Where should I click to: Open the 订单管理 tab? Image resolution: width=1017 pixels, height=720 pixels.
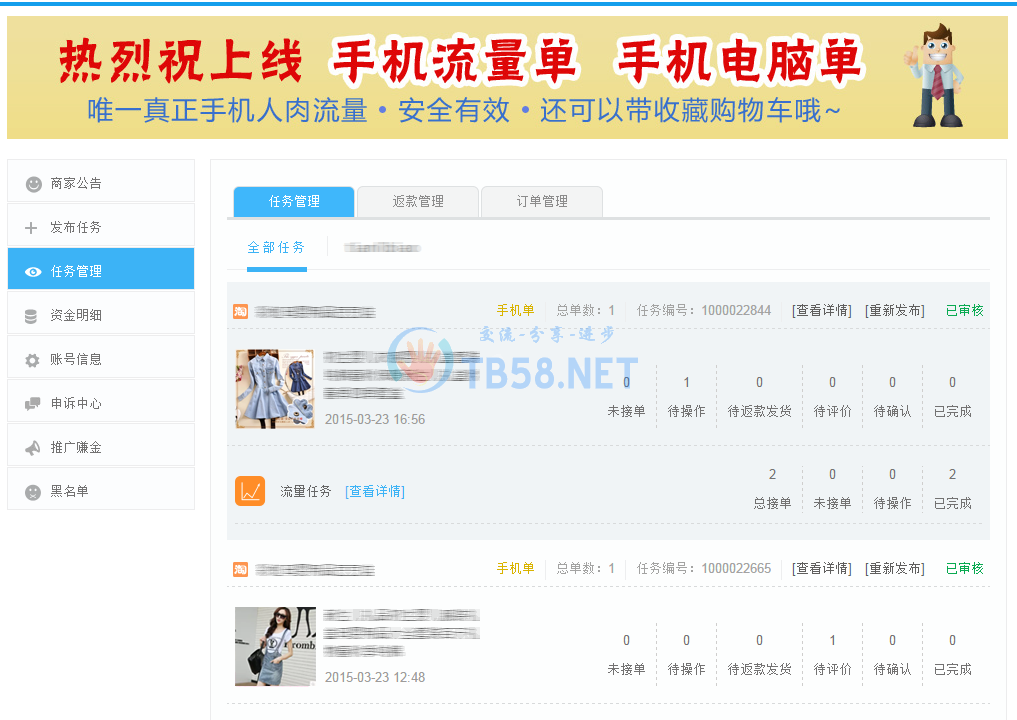click(x=542, y=202)
